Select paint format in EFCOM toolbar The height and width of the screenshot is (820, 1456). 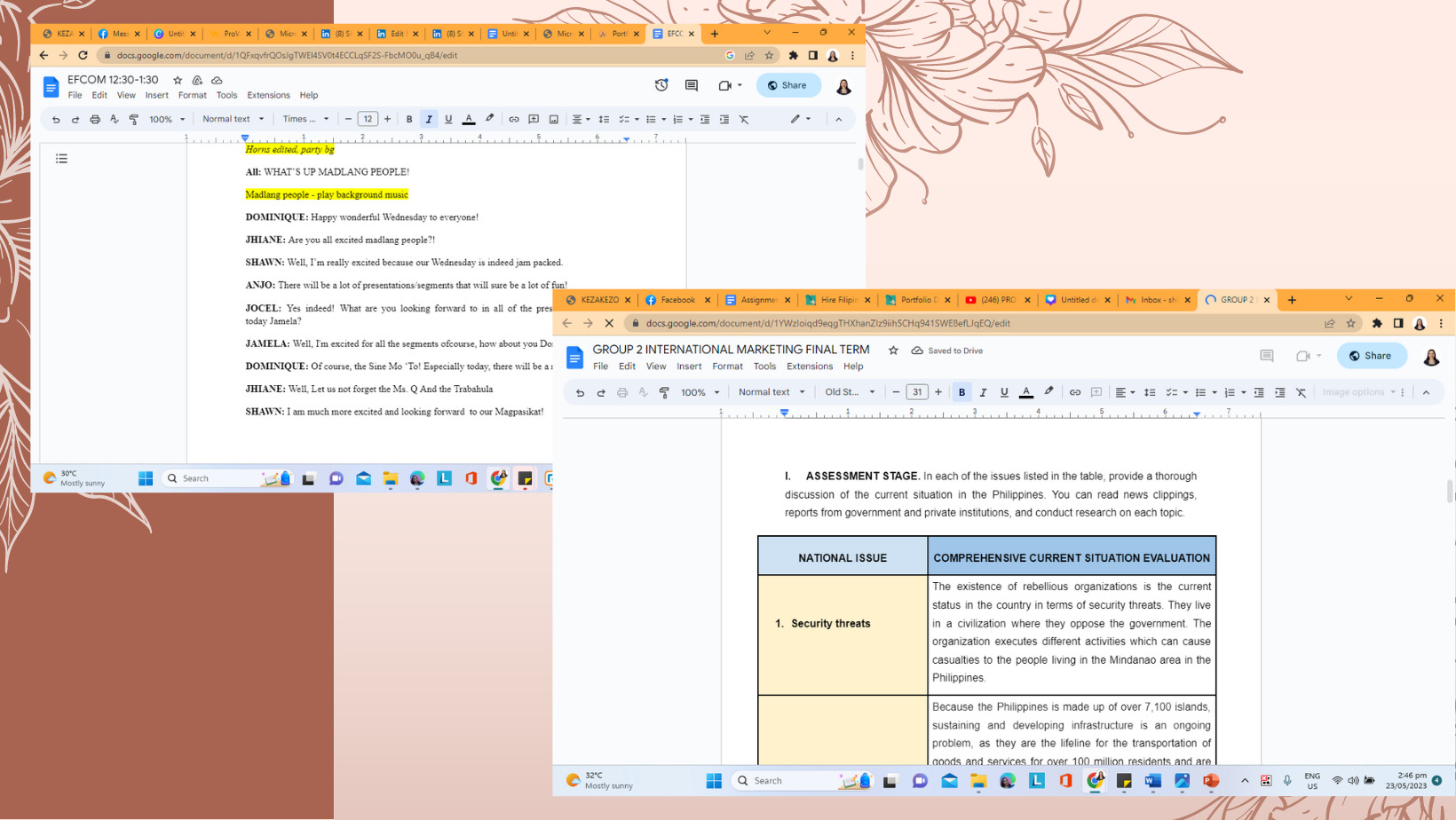click(x=134, y=119)
